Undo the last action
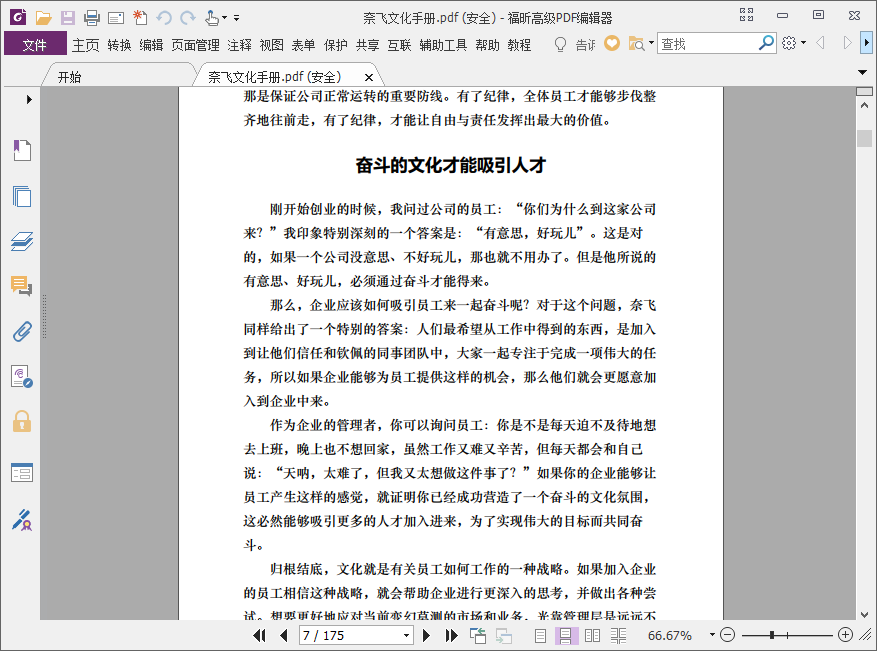This screenshot has height=651, width=877. (x=164, y=18)
